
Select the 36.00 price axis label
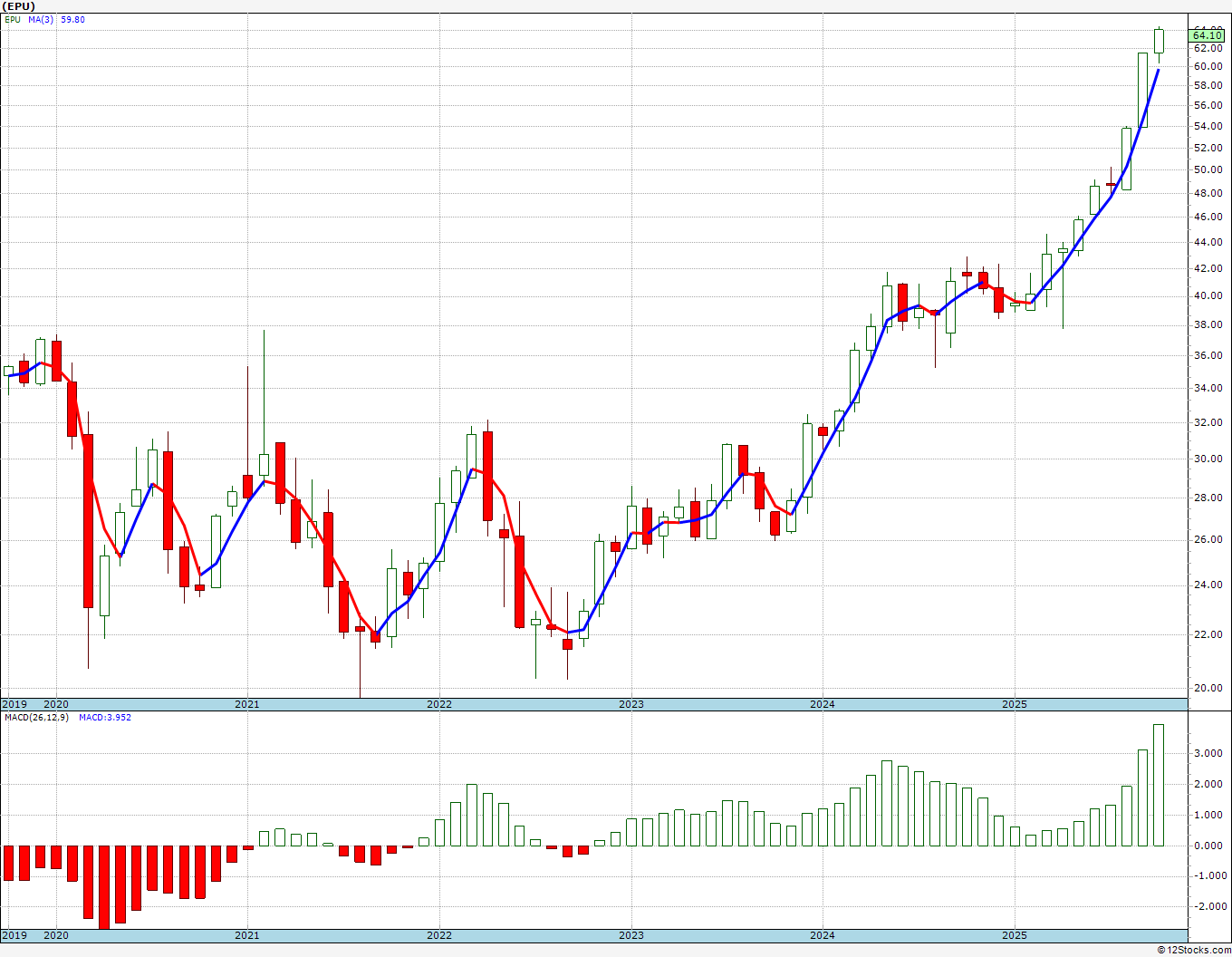1208,356
